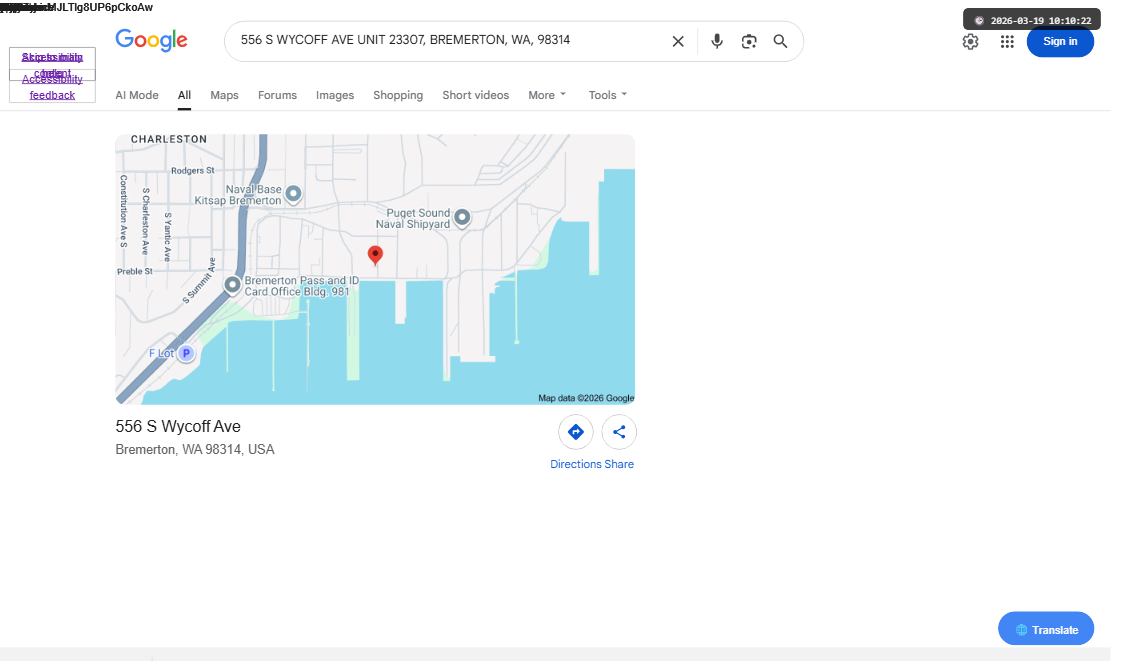Click the Translate button
The image size is (1124, 661).
click(1046, 629)
